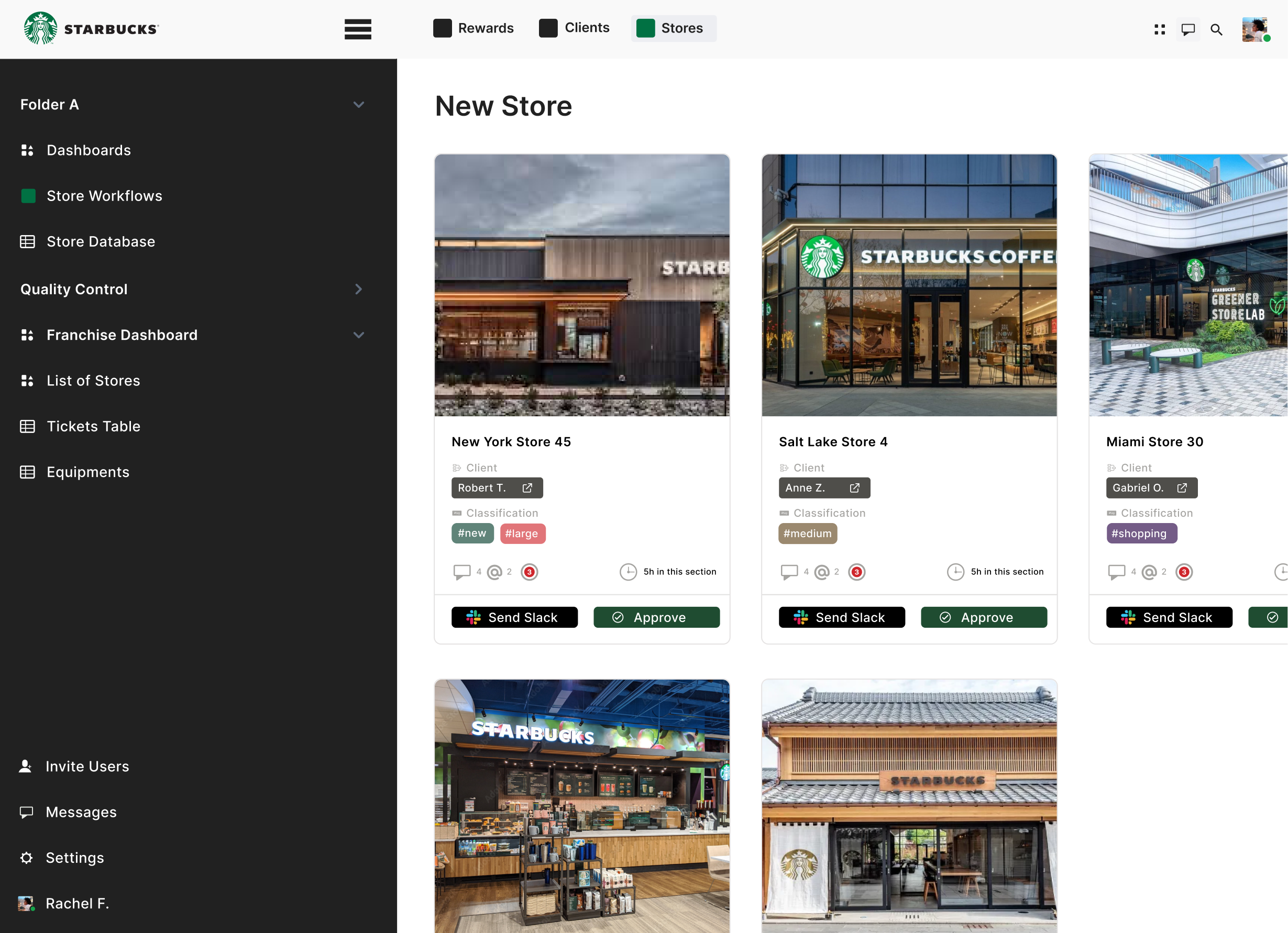Click the #new classification tag
The image size is (1288, 933).
[472, 534]
